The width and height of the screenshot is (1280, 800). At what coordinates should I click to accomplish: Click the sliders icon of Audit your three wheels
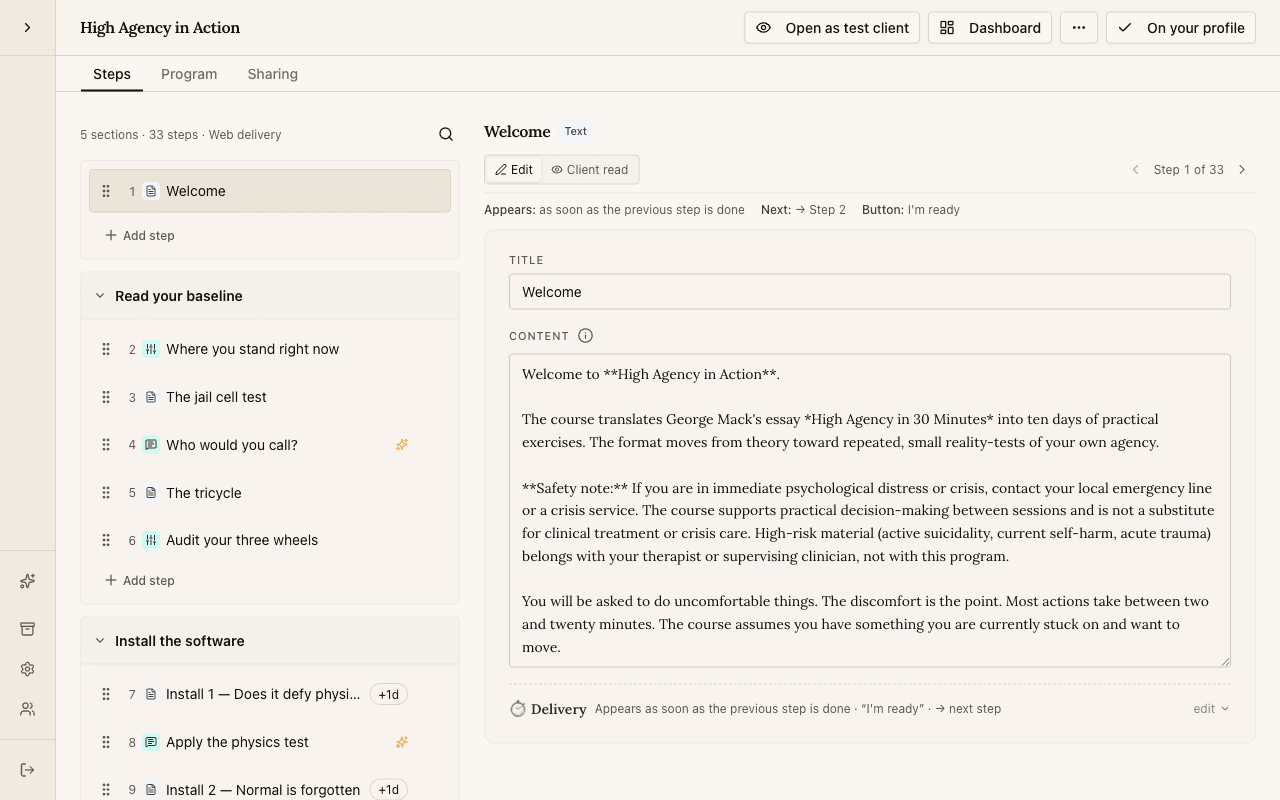pos(151,540)
